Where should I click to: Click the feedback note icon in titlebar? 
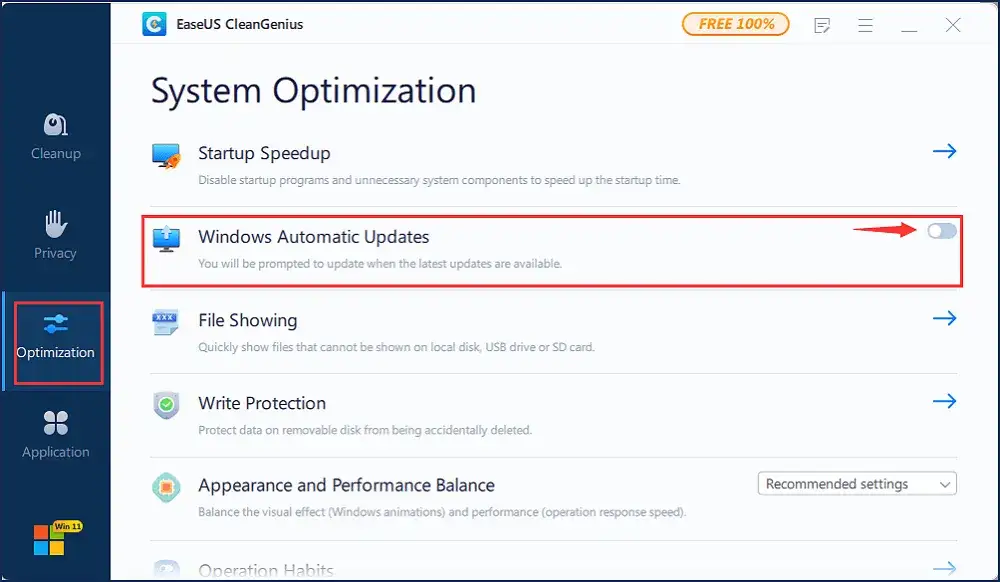pyautogui.click(x=822, y=25)
